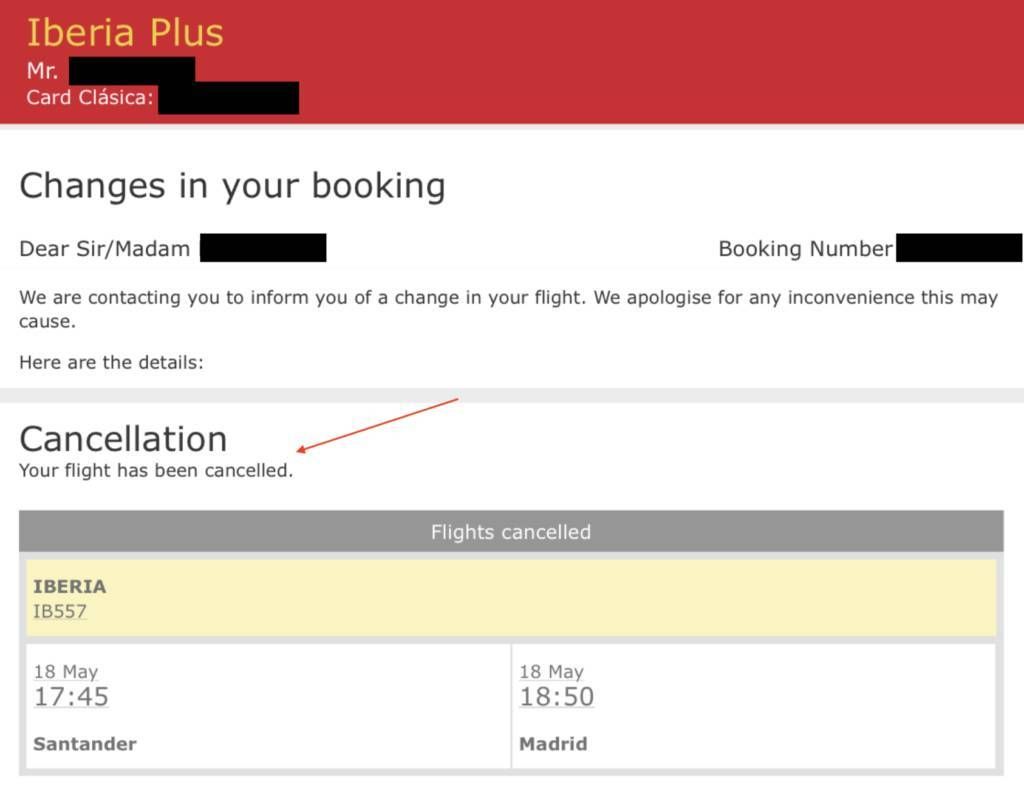The height and width of the screenshot is (787, 1024).
Task: Click the Iberia Plus header title
Action: point(125,33)
